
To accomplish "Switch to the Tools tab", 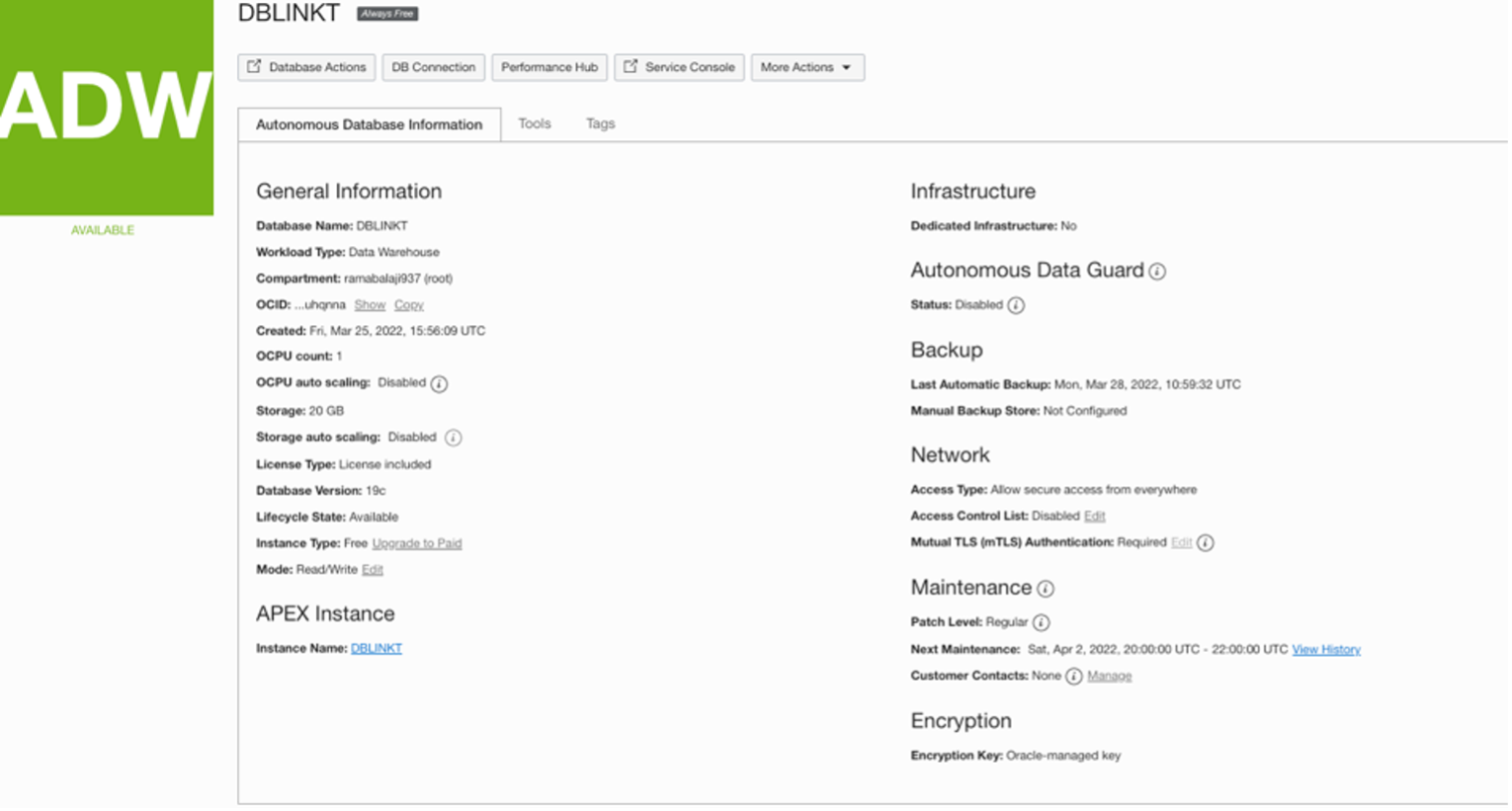I will [x=535, y=123].
